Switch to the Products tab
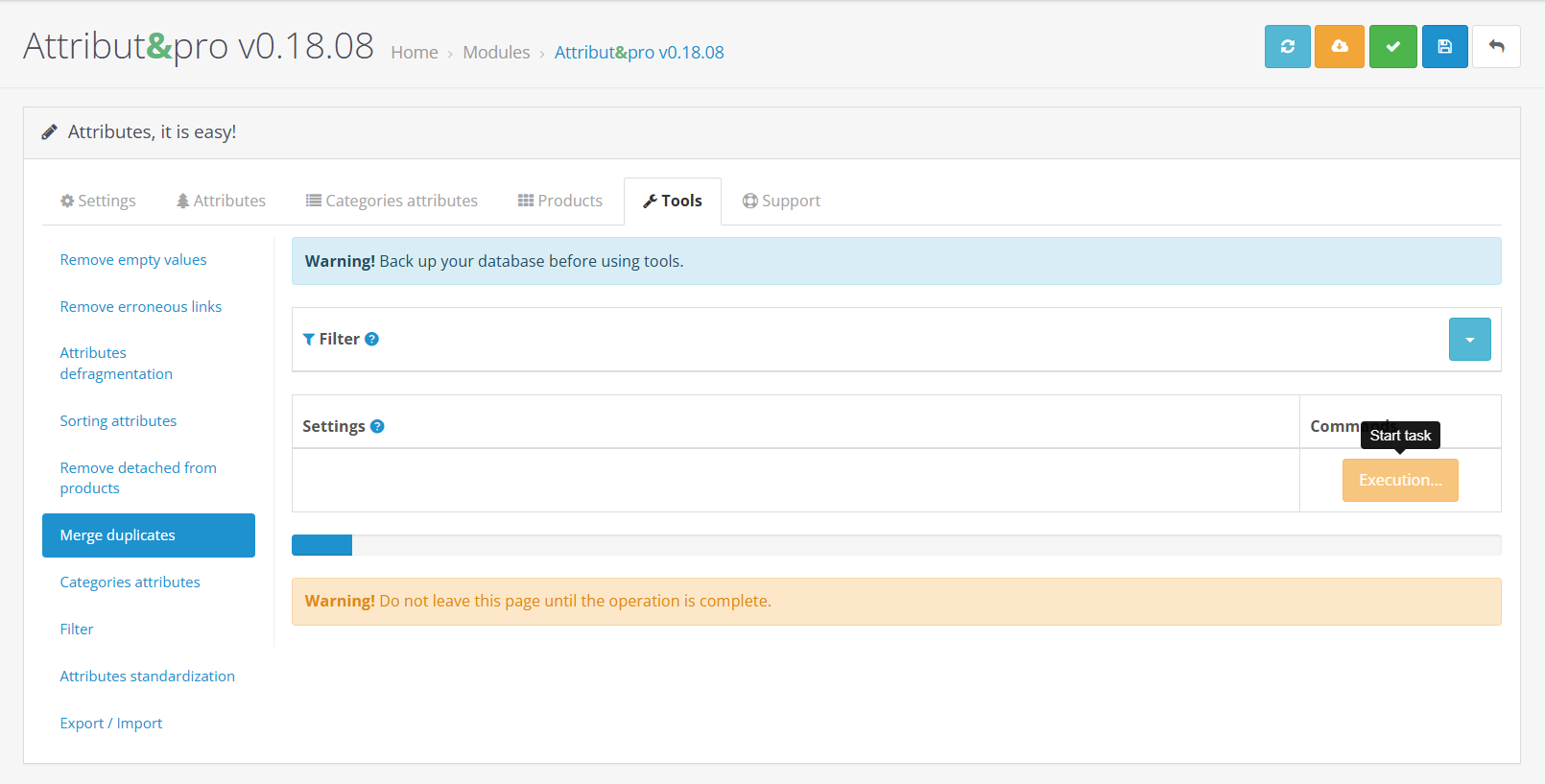Viewport: 1545px width, 784px height. [560, 201]
